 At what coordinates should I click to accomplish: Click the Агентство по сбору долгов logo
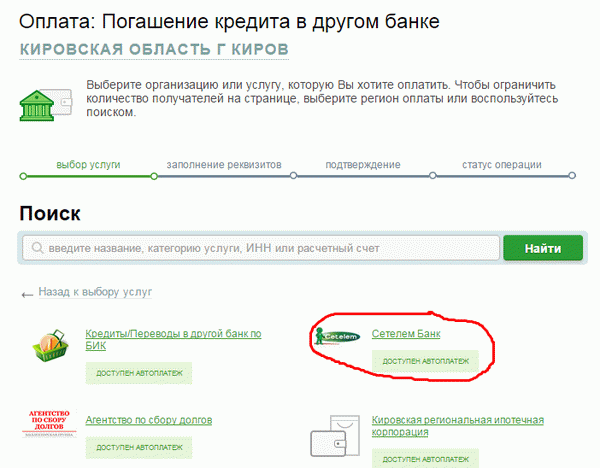(50, 425)
